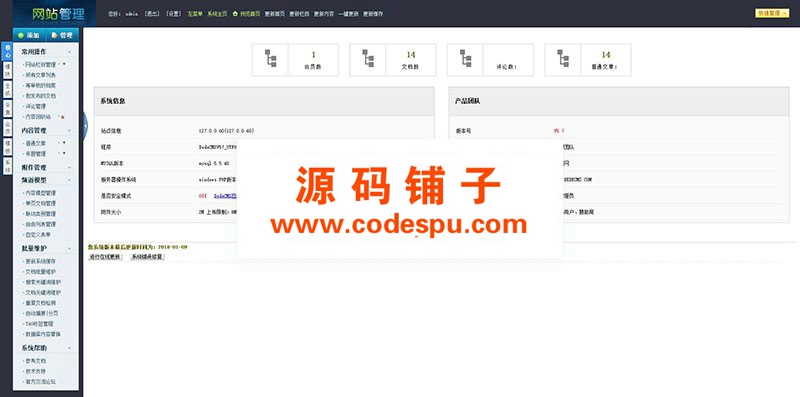Switch to the 会员 vertical tab
Image resolution: width=800 pixels, height=397 pixels.
click(7, 128)
